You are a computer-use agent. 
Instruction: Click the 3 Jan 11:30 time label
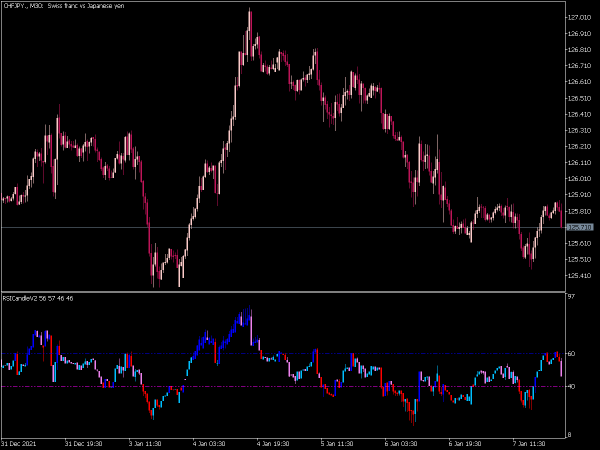147,443
